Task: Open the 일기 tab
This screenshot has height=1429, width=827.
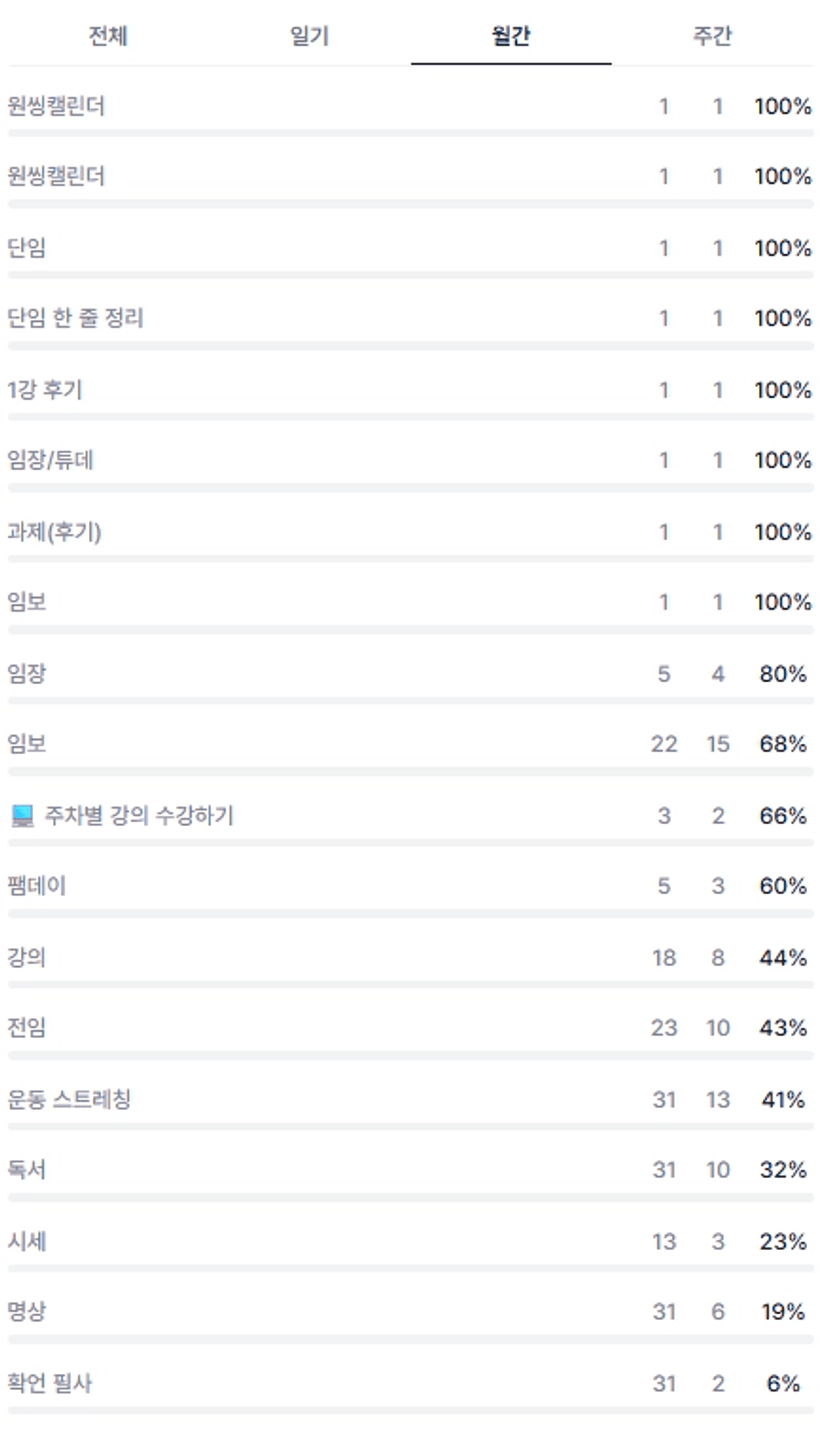Action: 310,38
